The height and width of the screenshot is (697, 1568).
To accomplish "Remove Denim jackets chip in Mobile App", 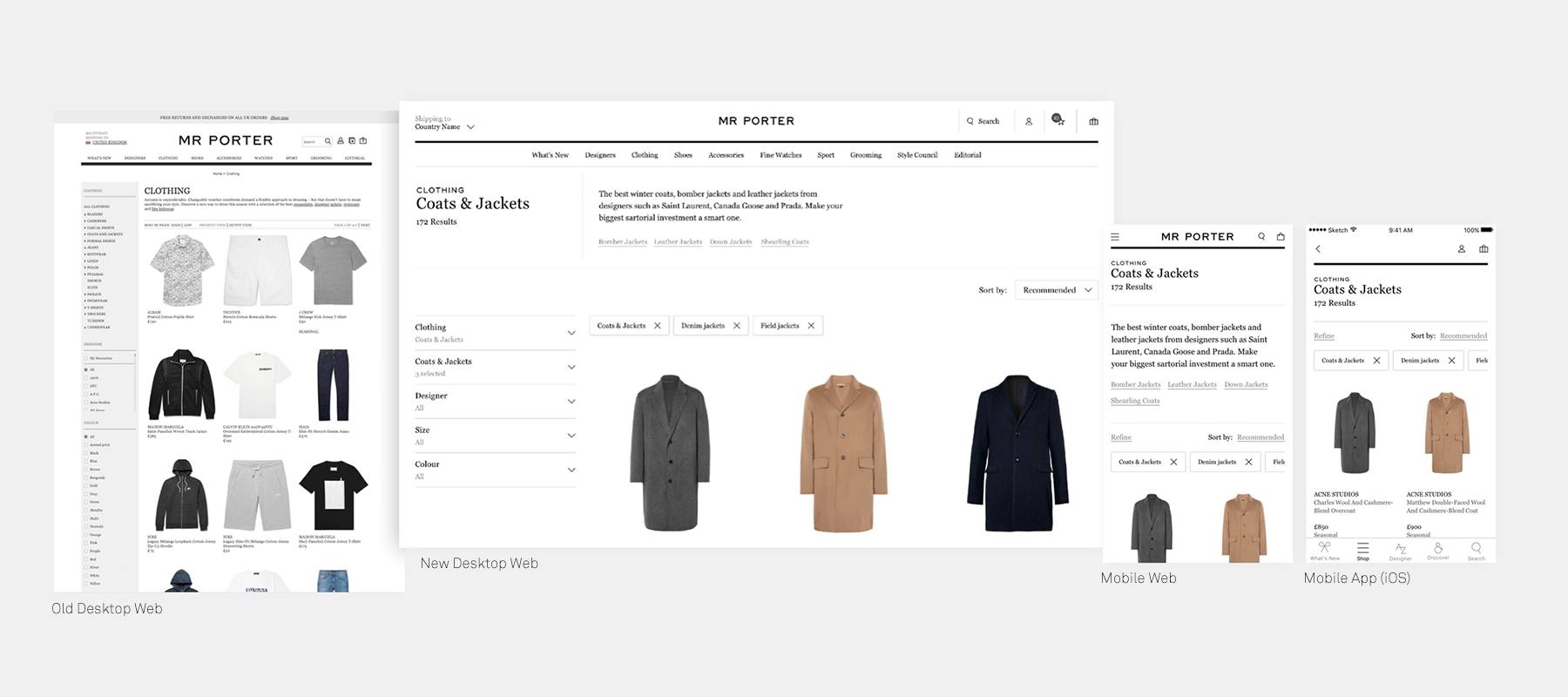I will (1452, 360).
